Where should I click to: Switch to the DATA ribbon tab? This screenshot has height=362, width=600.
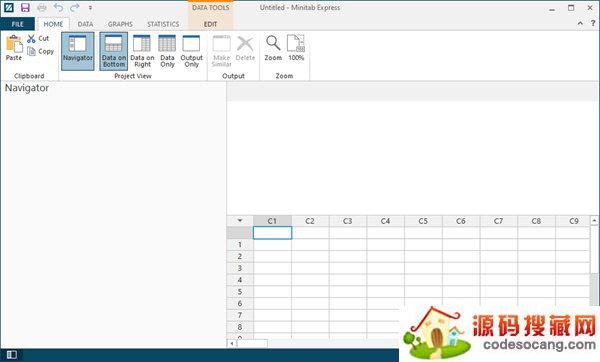(85, 24)
